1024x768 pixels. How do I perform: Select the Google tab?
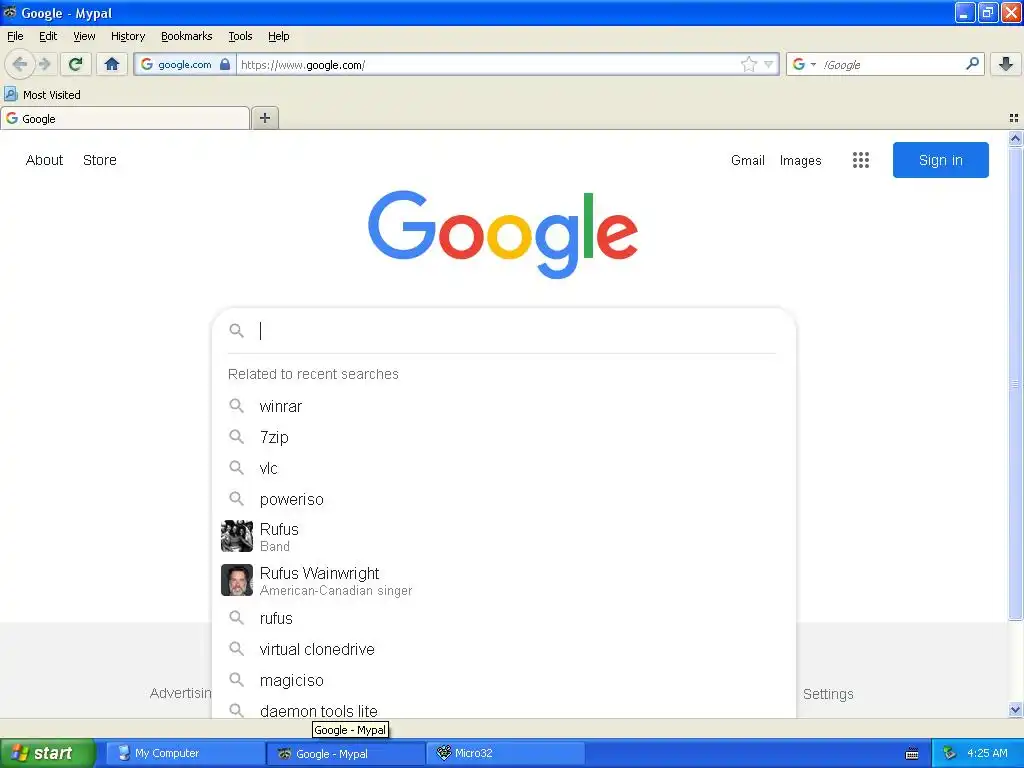(x=125, y=118)
